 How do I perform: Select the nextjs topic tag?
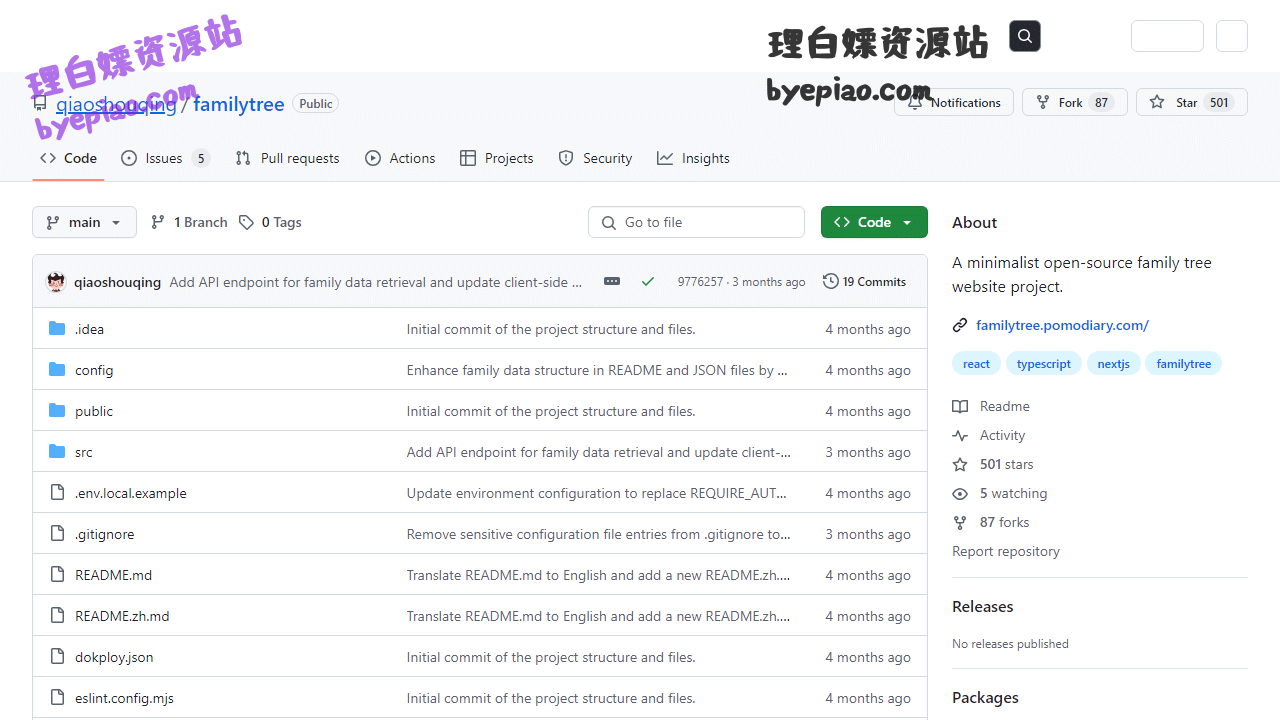pyautogui.click(x=1113, y=364)
